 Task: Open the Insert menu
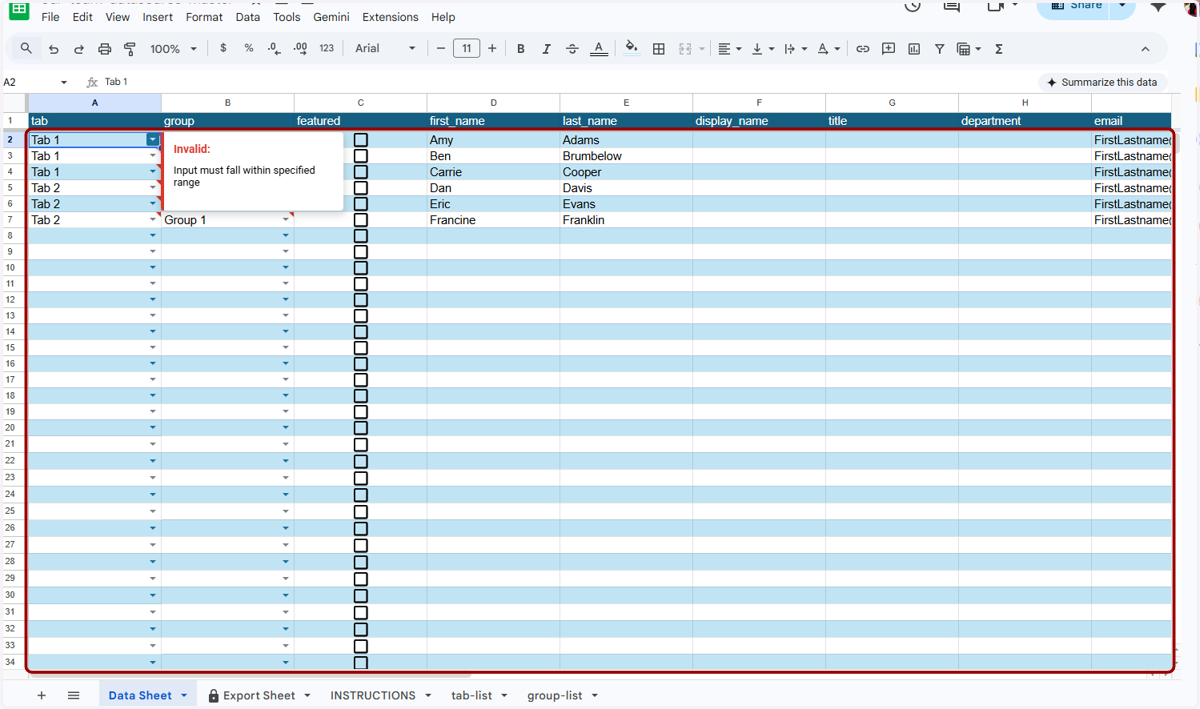pyautogui.click(x=158, y=17)
